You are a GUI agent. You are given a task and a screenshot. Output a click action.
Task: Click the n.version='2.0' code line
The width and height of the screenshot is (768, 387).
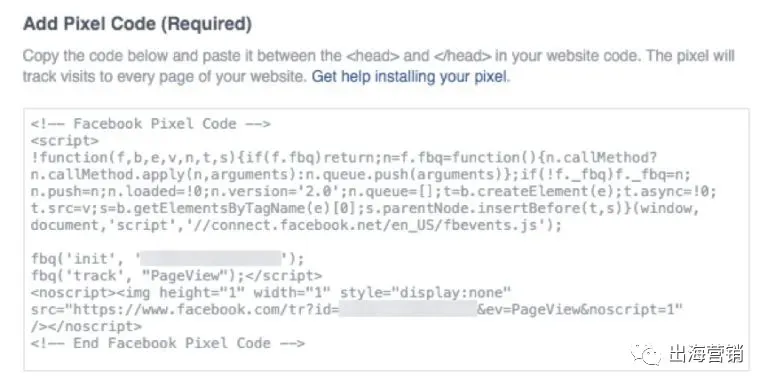tap(373, 192)
